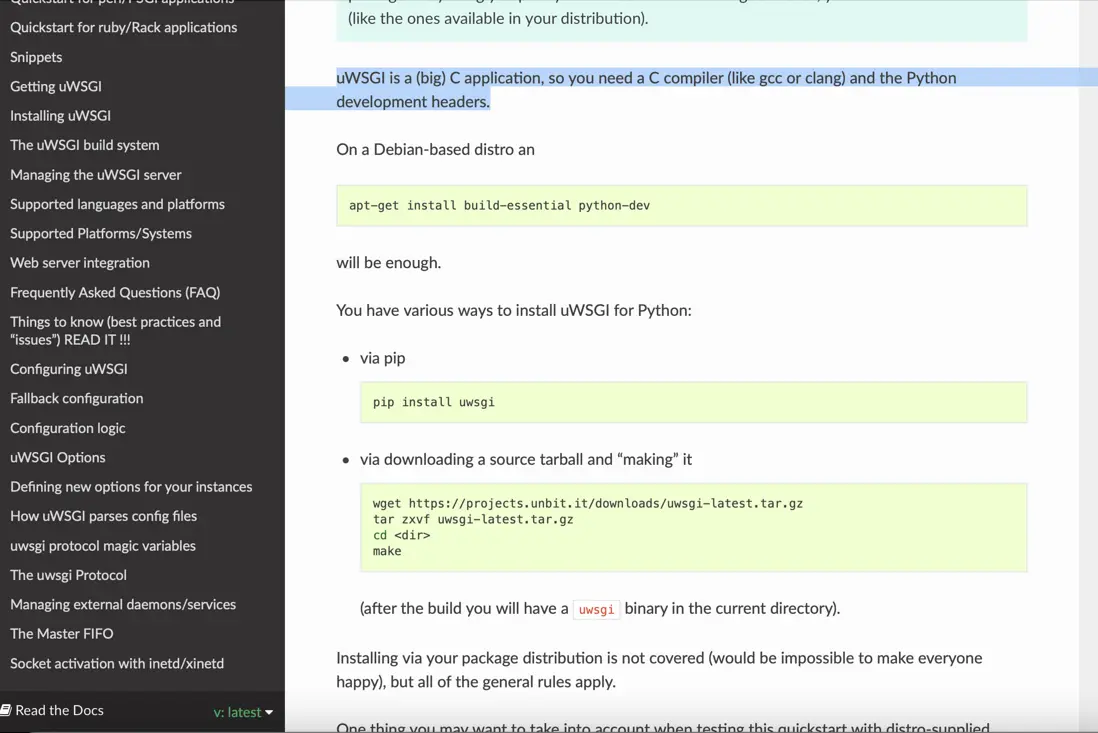
Task: Open The Master FIFO page
Action: [x=62, y=634]
